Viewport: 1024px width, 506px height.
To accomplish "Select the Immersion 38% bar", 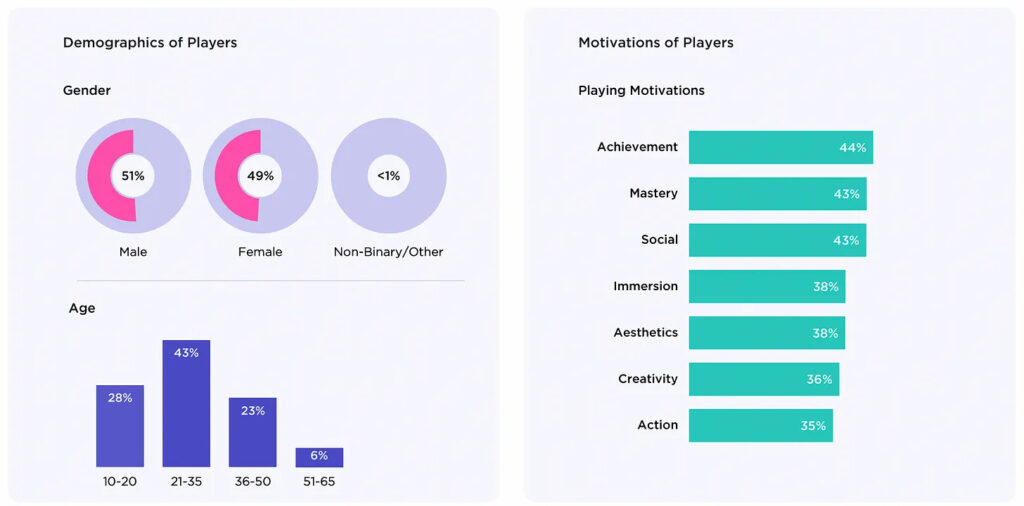I will pyautogui.click(x=766, y=286).
